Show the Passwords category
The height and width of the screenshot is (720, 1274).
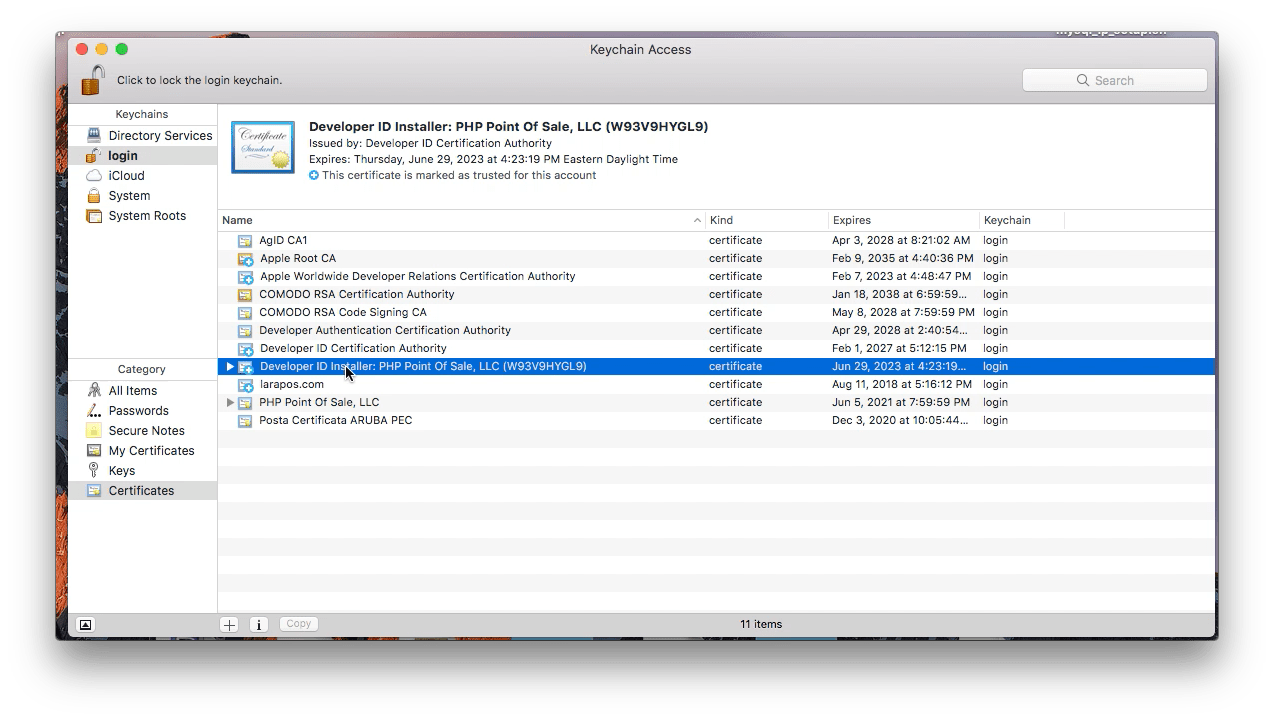coord(142,411)
